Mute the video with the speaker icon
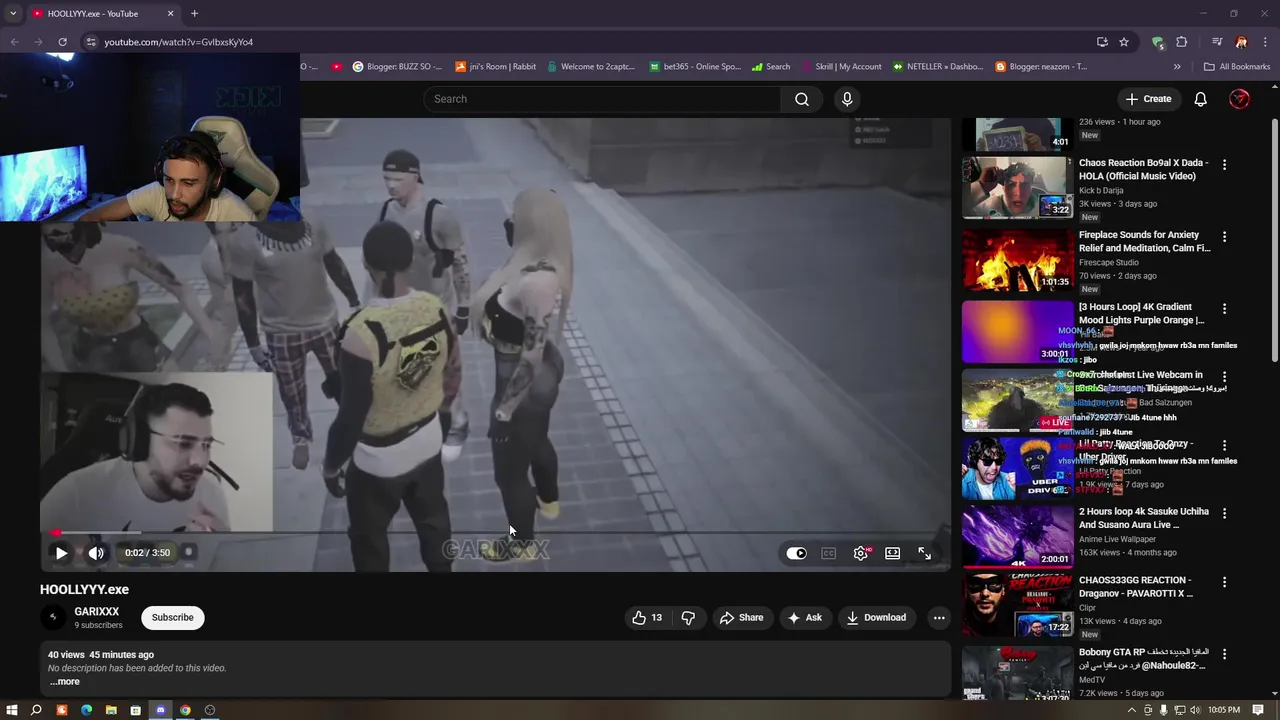Screen dimensions: 1280x720 [x=96, y=553]
